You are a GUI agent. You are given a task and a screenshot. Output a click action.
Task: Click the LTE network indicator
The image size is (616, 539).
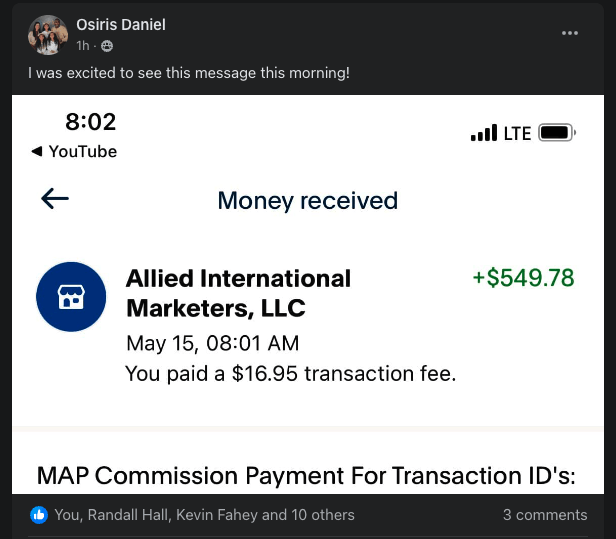point(517,133)
